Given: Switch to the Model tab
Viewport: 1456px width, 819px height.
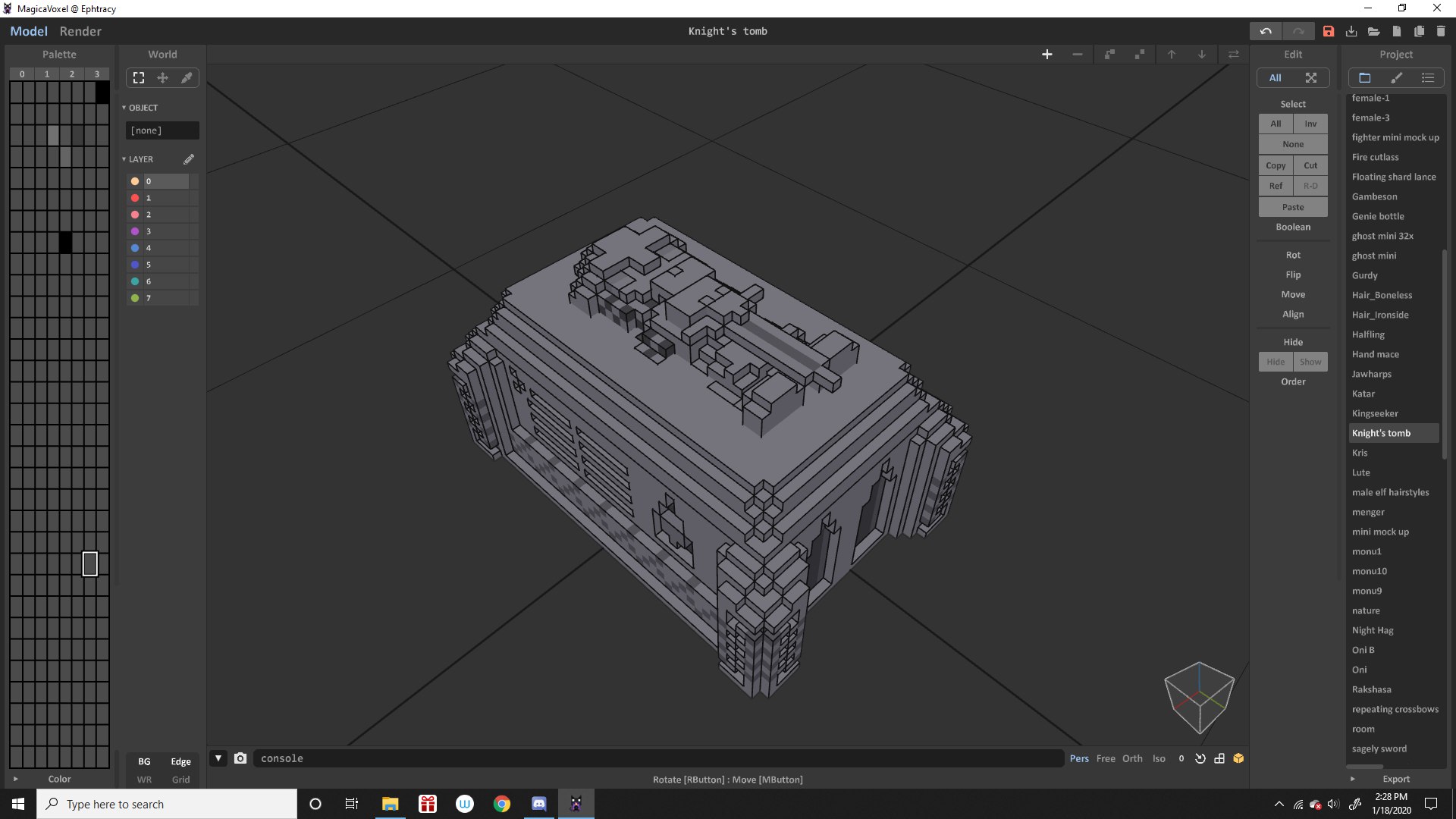Looking at the screenshot, I should point(29,31).
